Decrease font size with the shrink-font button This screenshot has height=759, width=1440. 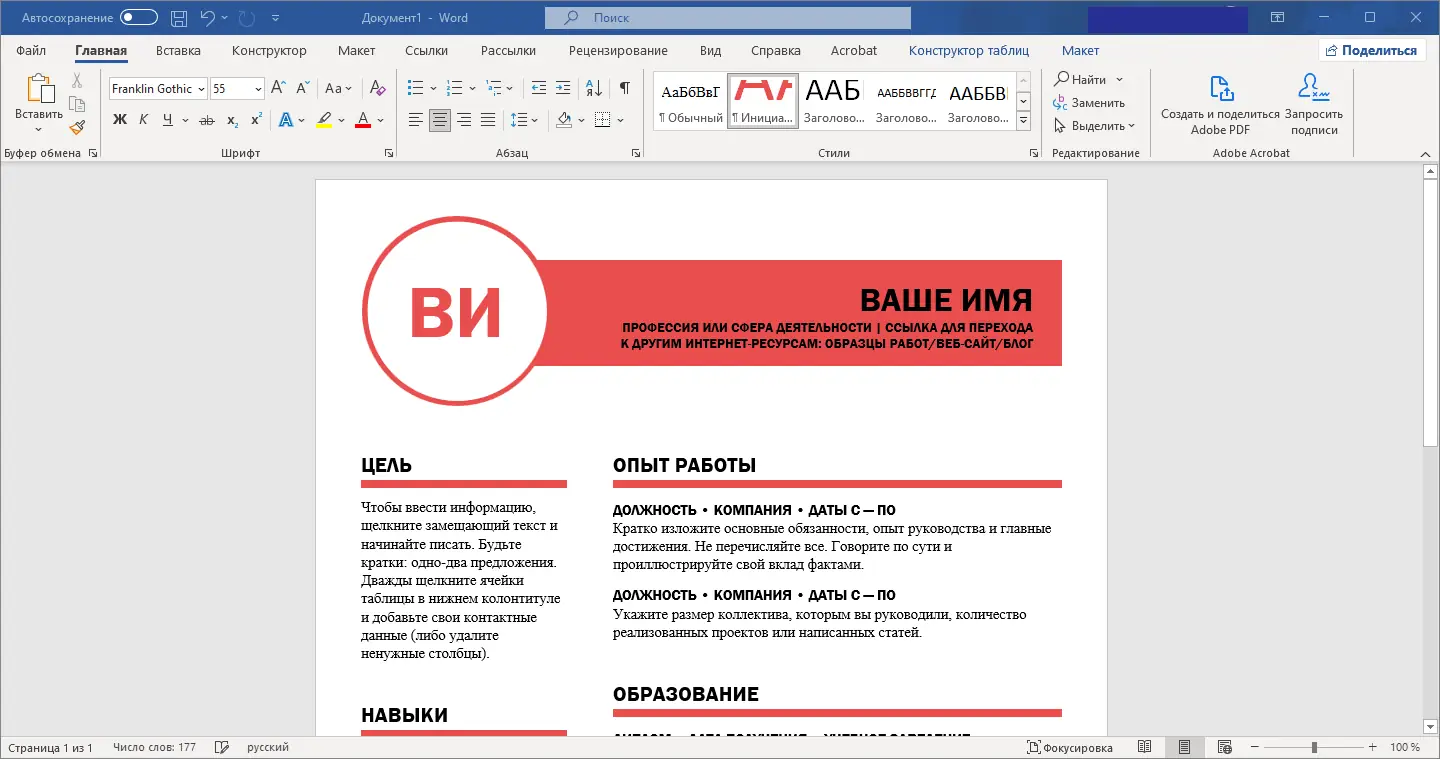point(302,88)
